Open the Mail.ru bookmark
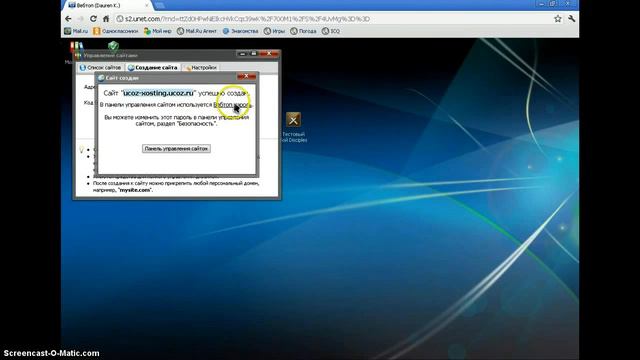Viewport: 640px width, 360px height. (x=76, y=31)
